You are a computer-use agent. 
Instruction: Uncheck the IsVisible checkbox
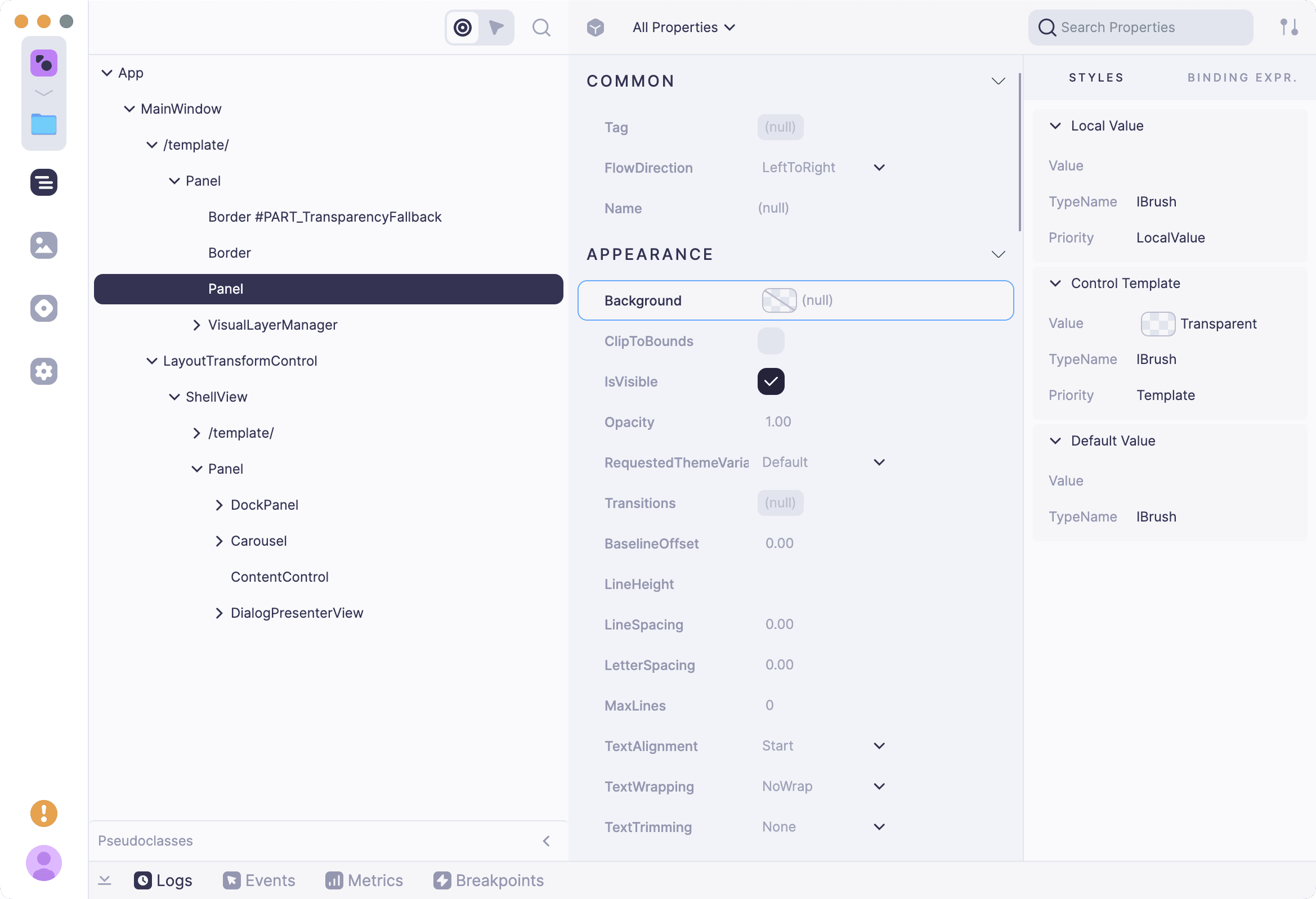(x=771, y=381)
